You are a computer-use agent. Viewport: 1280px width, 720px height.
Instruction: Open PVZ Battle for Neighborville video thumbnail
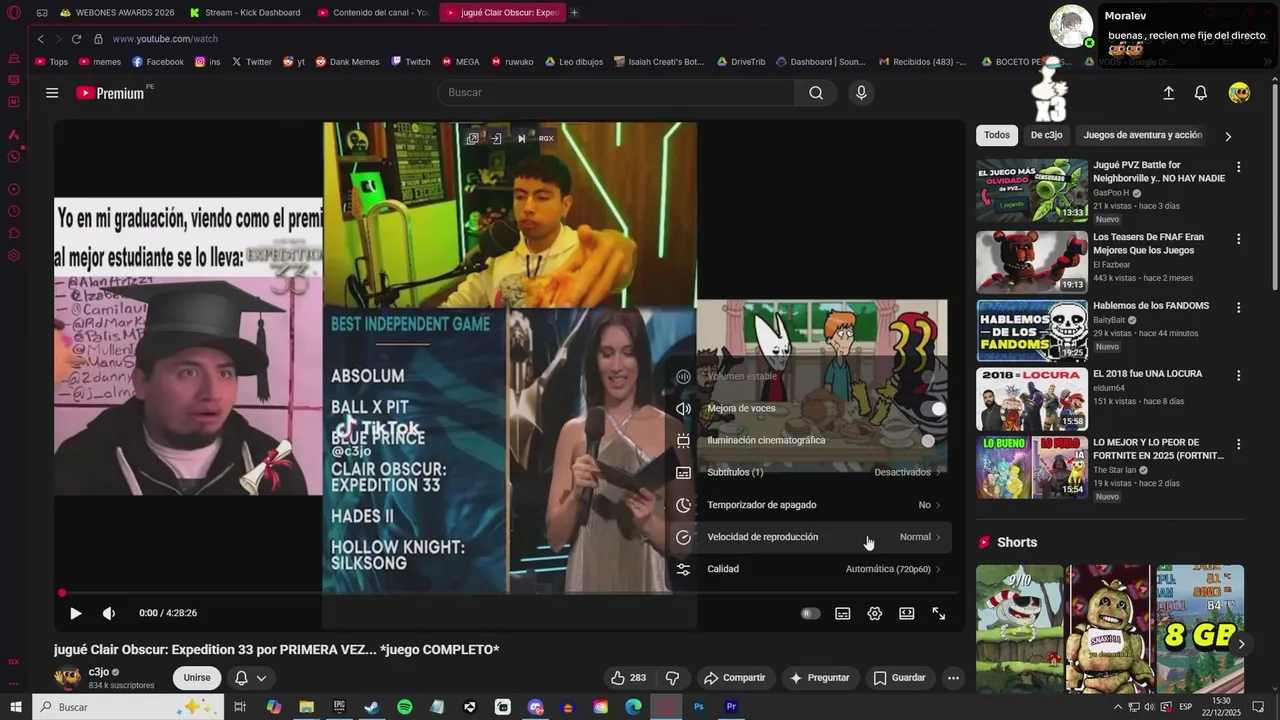click(1032, 190)
